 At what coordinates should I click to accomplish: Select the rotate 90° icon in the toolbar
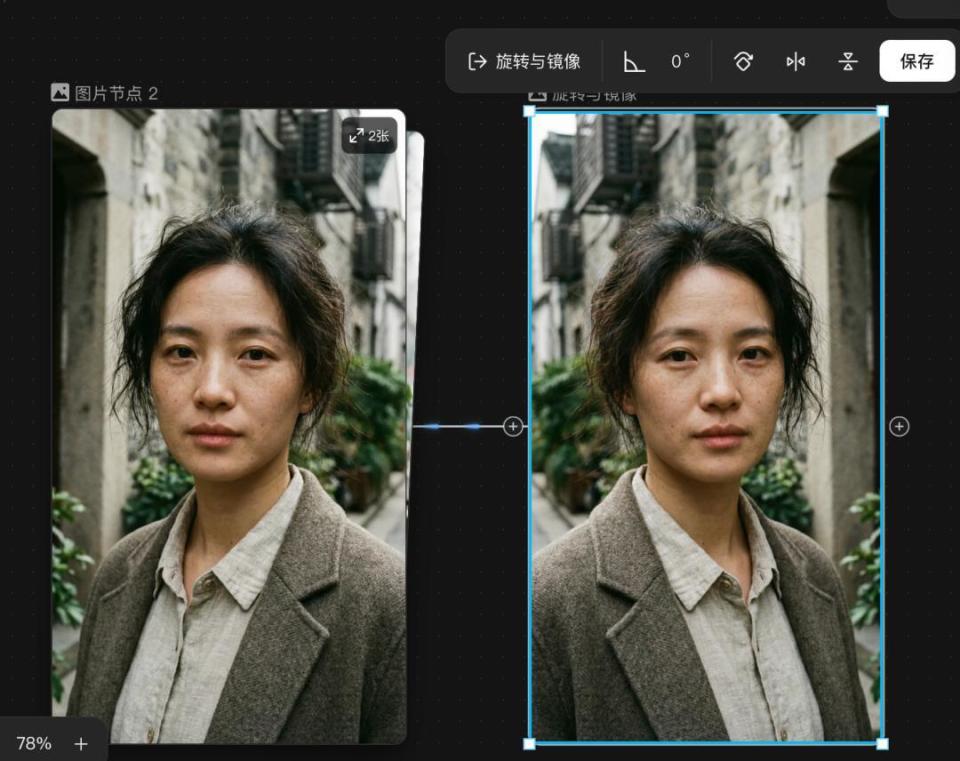[743, 61]
